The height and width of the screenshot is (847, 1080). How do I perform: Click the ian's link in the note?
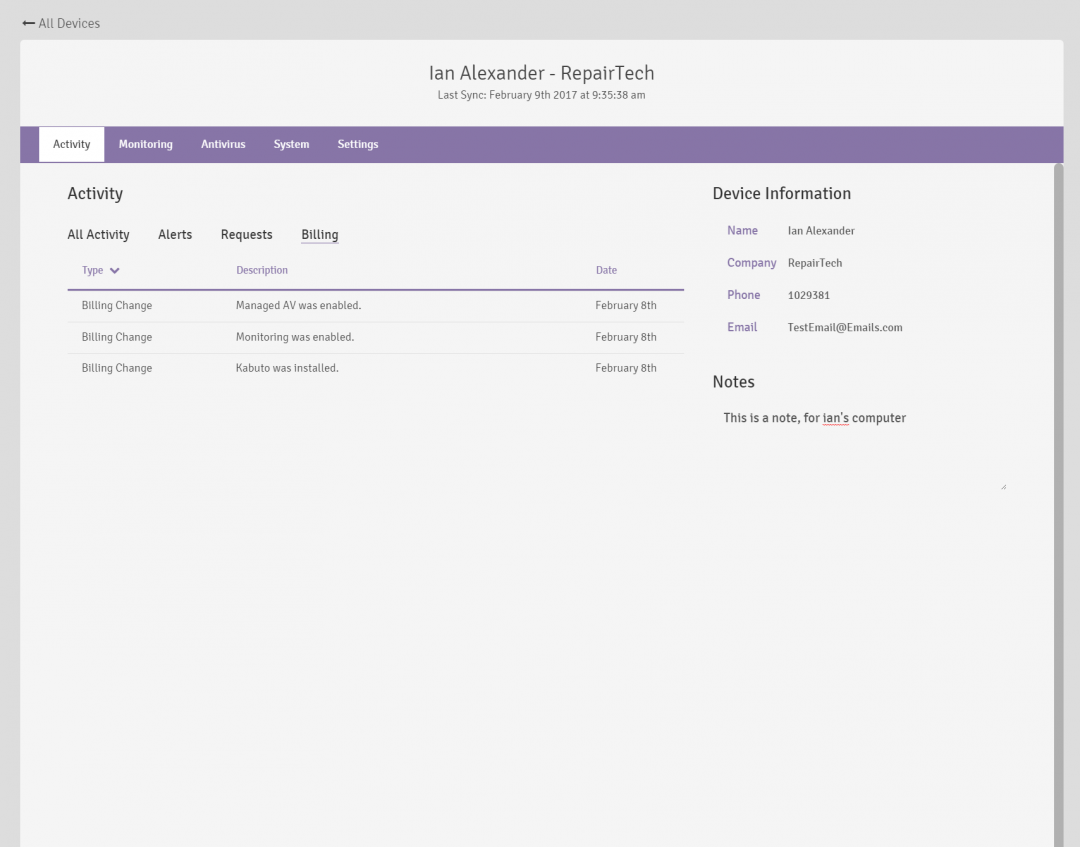click(834, 418)
